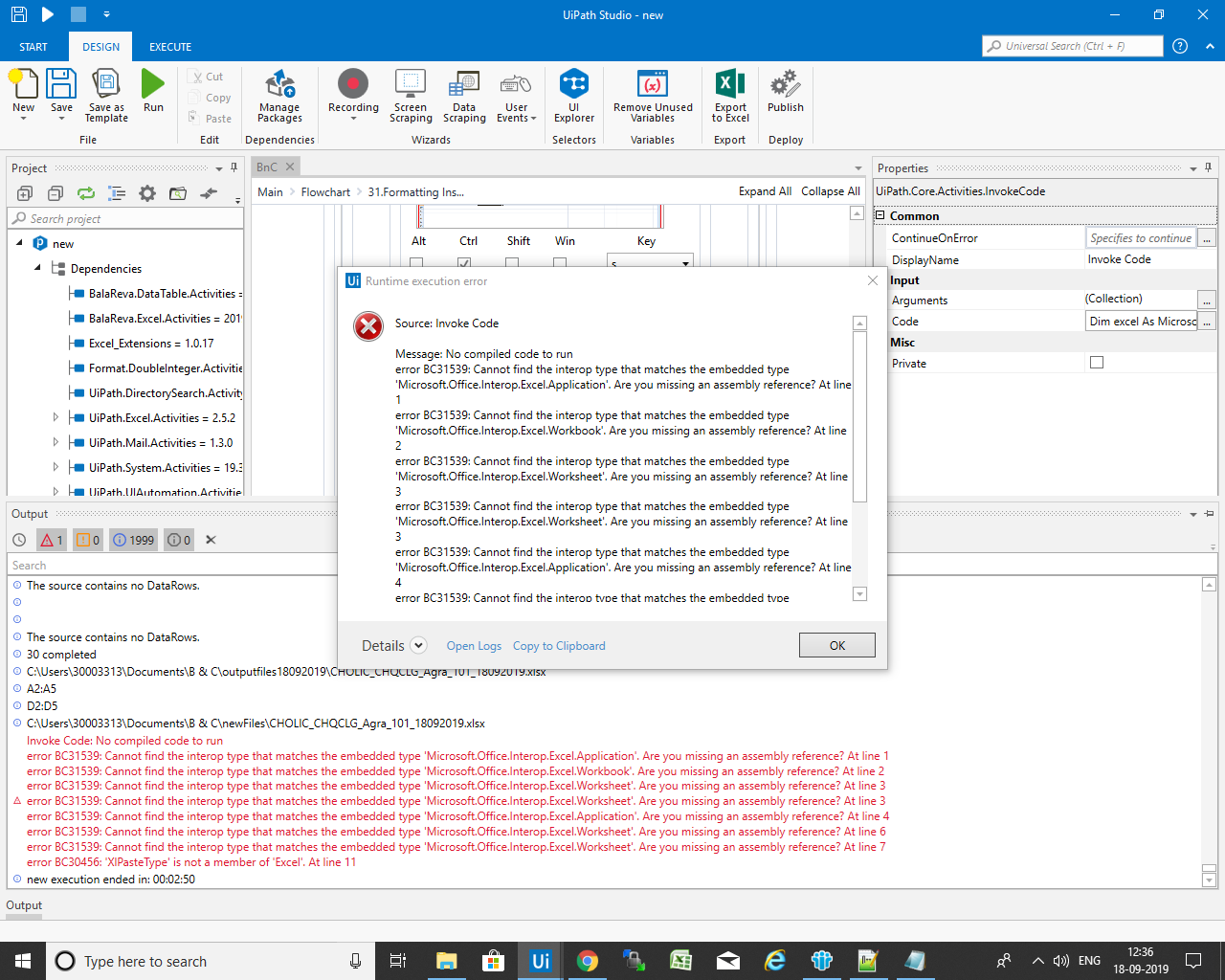The width and height of the screenshot is (1225, 980).
Task: Go to Main in the breadcrumb
Action: tap(270, 191)
